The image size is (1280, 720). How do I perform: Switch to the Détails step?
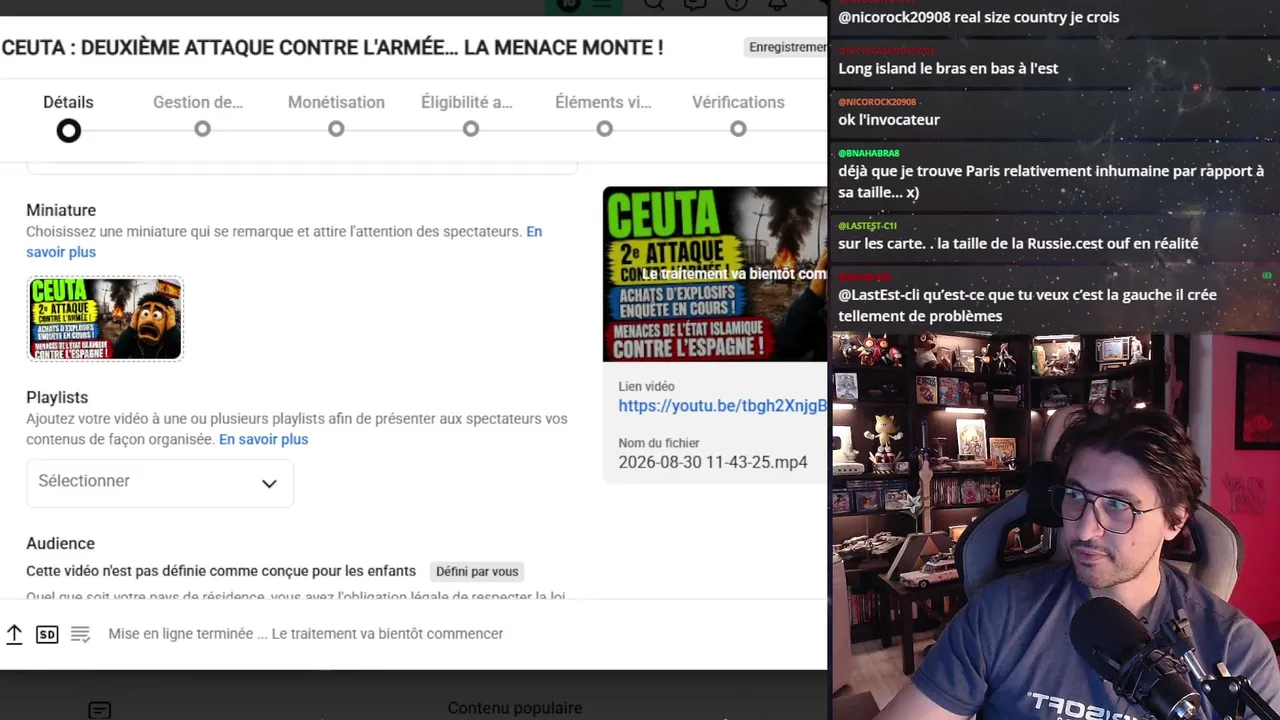(68, 116)
